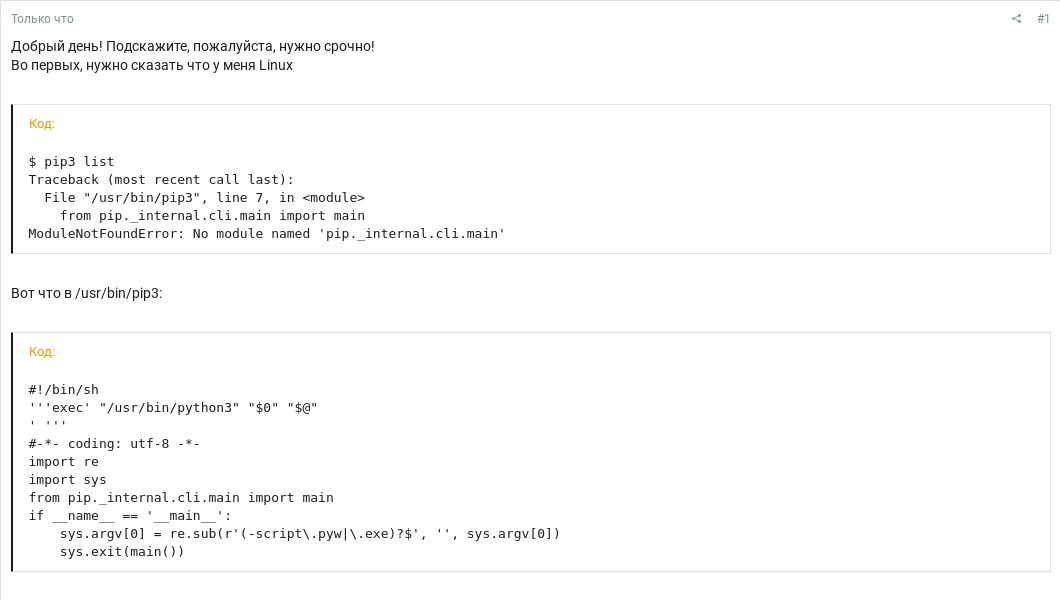This screenshot has height=600, width=1060.
Task: Click the '#!/bin/sh' shebang line
Action: click(x=64, y=390)
